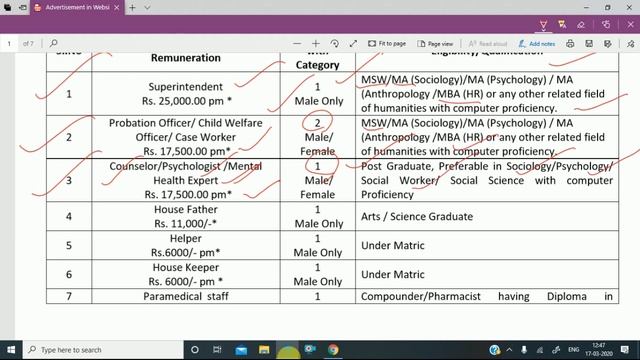Open a new browser tab
Screen dimensions: 640x360
click(132, 7)
